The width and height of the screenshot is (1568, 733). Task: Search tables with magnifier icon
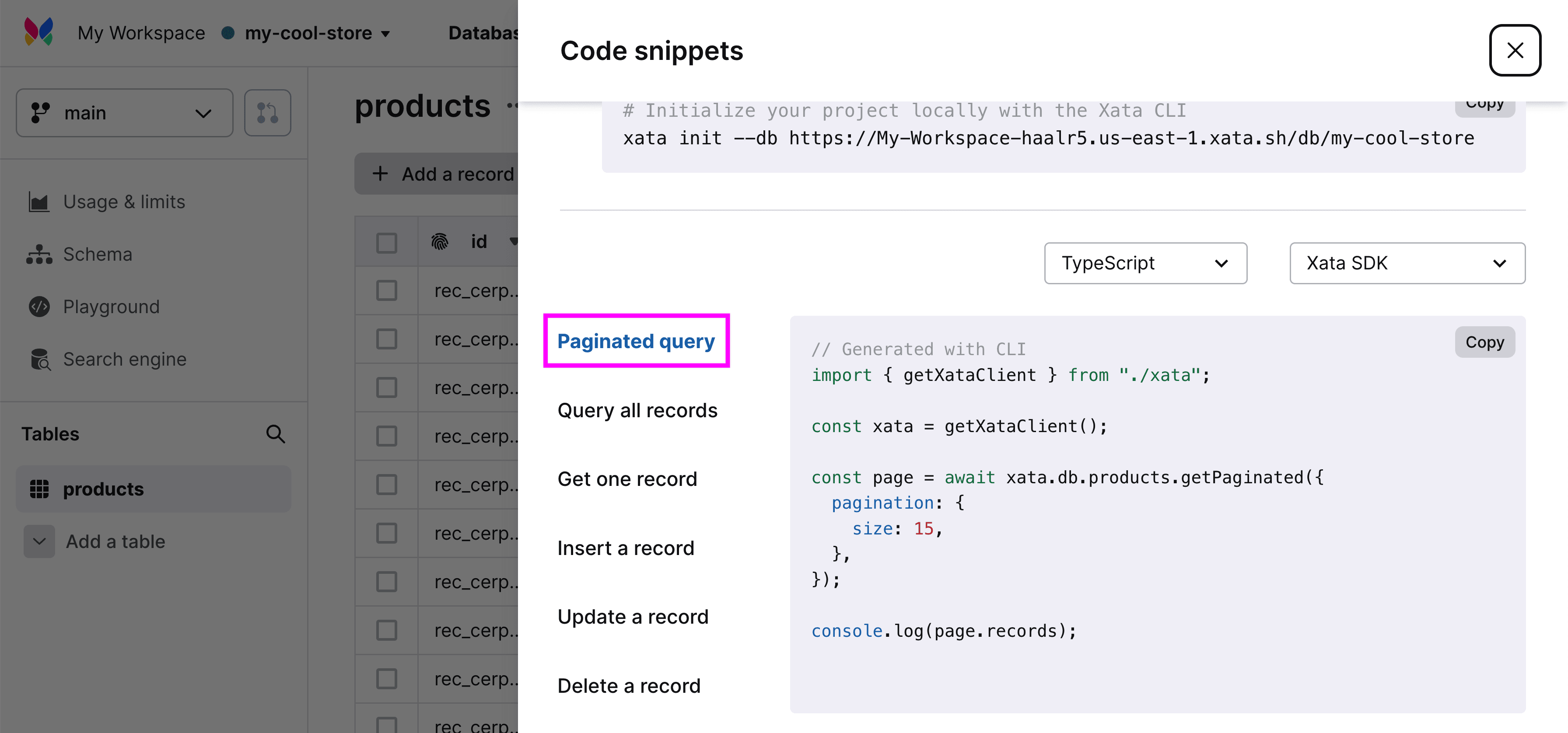pos(275,434)
